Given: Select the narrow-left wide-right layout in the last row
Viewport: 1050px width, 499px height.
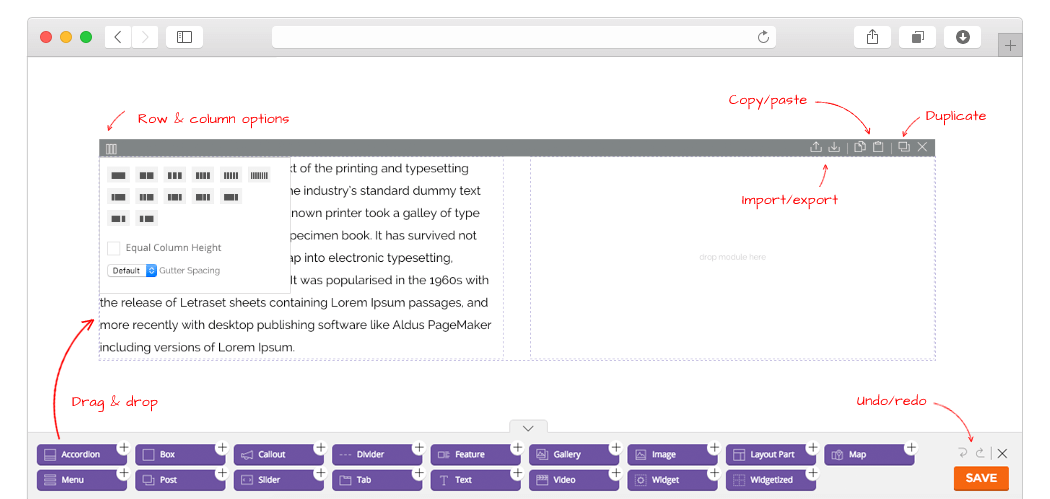Looking at the screenshot, I should point(147,218).
